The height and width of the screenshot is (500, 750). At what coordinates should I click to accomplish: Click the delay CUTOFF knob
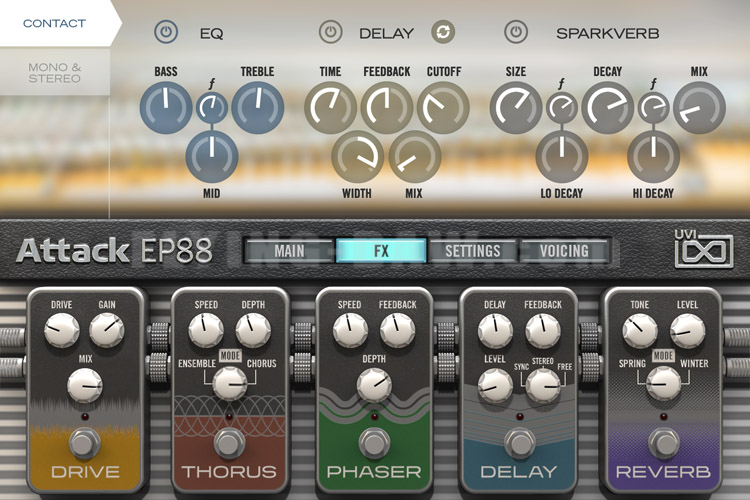point(443,108)
